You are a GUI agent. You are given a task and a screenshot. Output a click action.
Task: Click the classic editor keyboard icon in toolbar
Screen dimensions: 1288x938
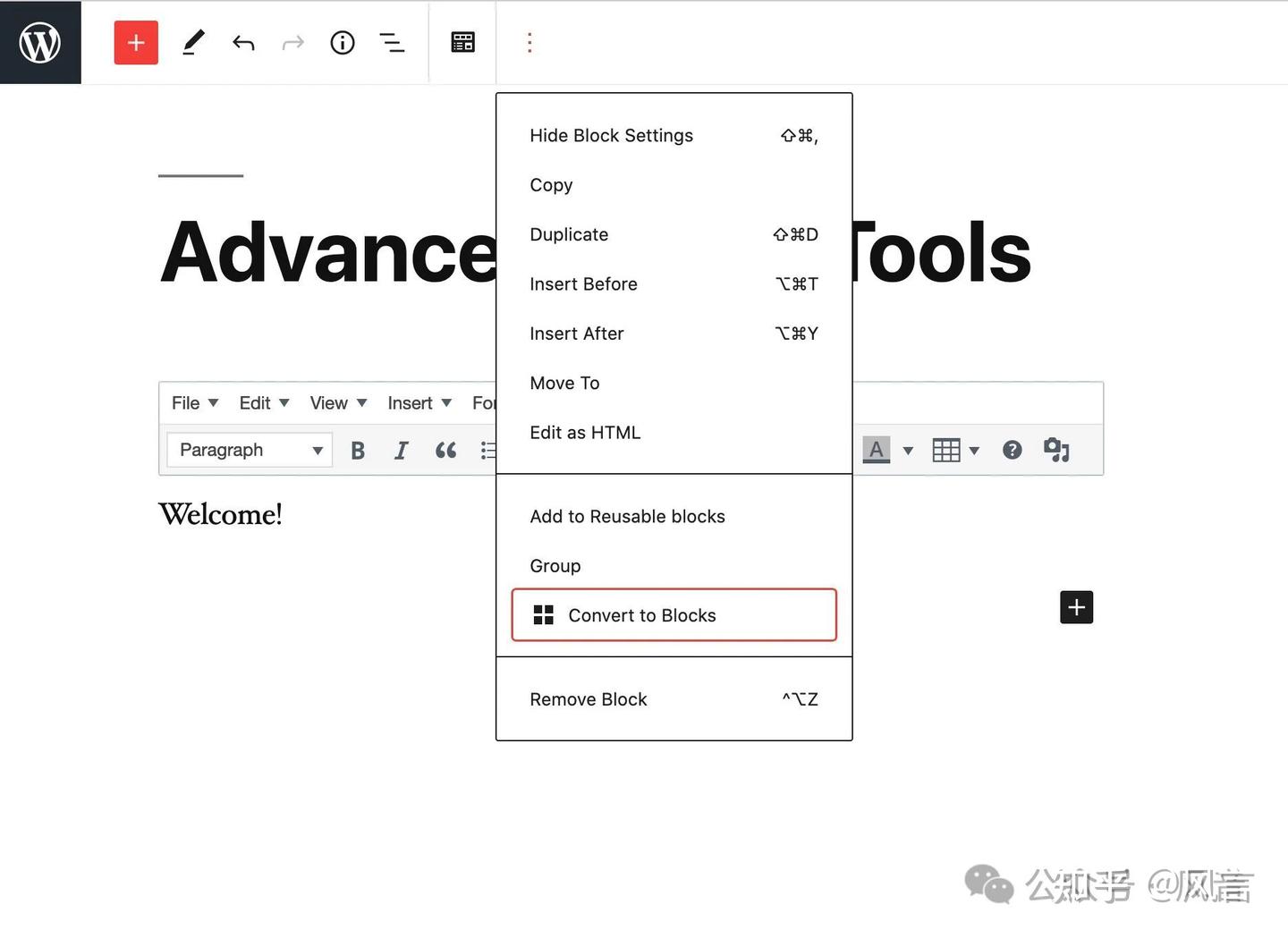coord(462,42)
